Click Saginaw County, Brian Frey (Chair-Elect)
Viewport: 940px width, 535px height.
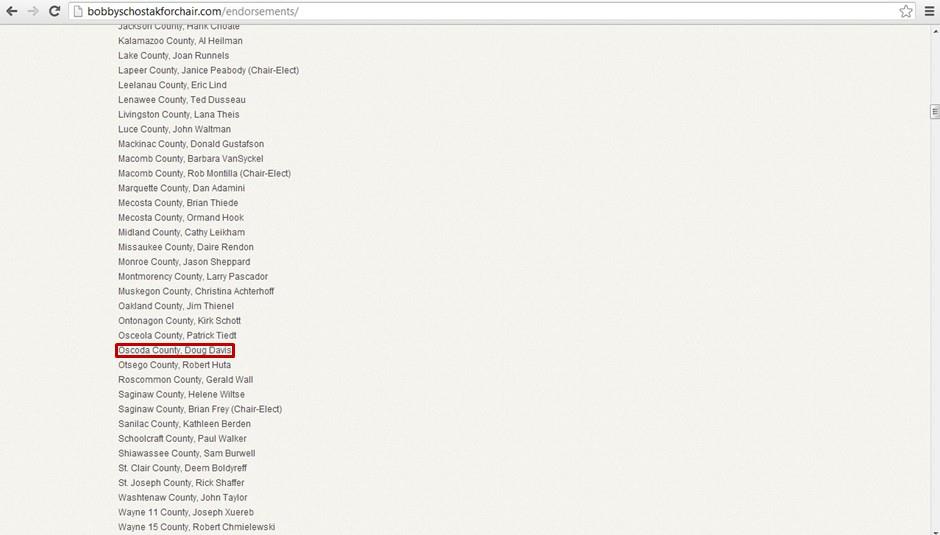[x=200, y=409]
